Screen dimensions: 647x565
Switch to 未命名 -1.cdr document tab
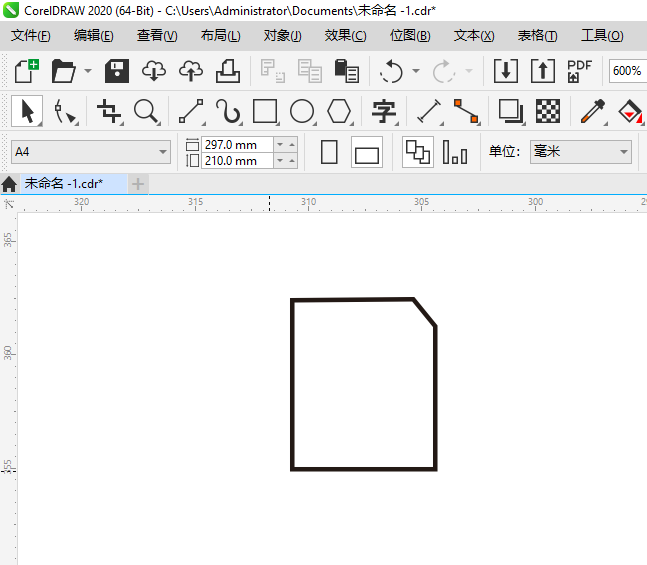(x=73, y=184)
